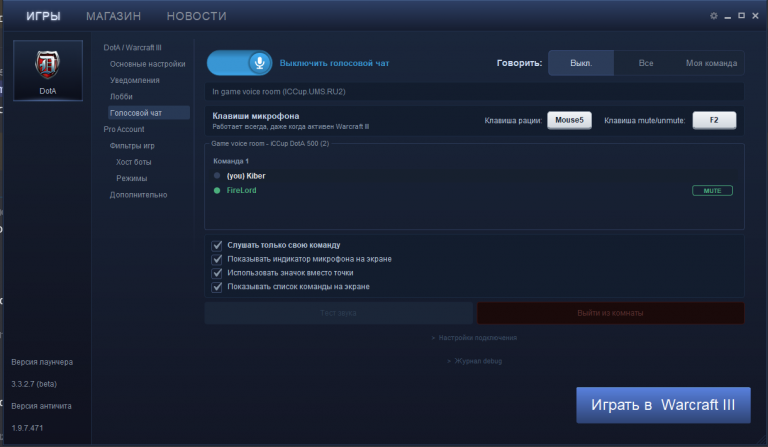Open Голосовой чат in sidebar
Viewport: 768px width, 447px height.
coord(148,113)
